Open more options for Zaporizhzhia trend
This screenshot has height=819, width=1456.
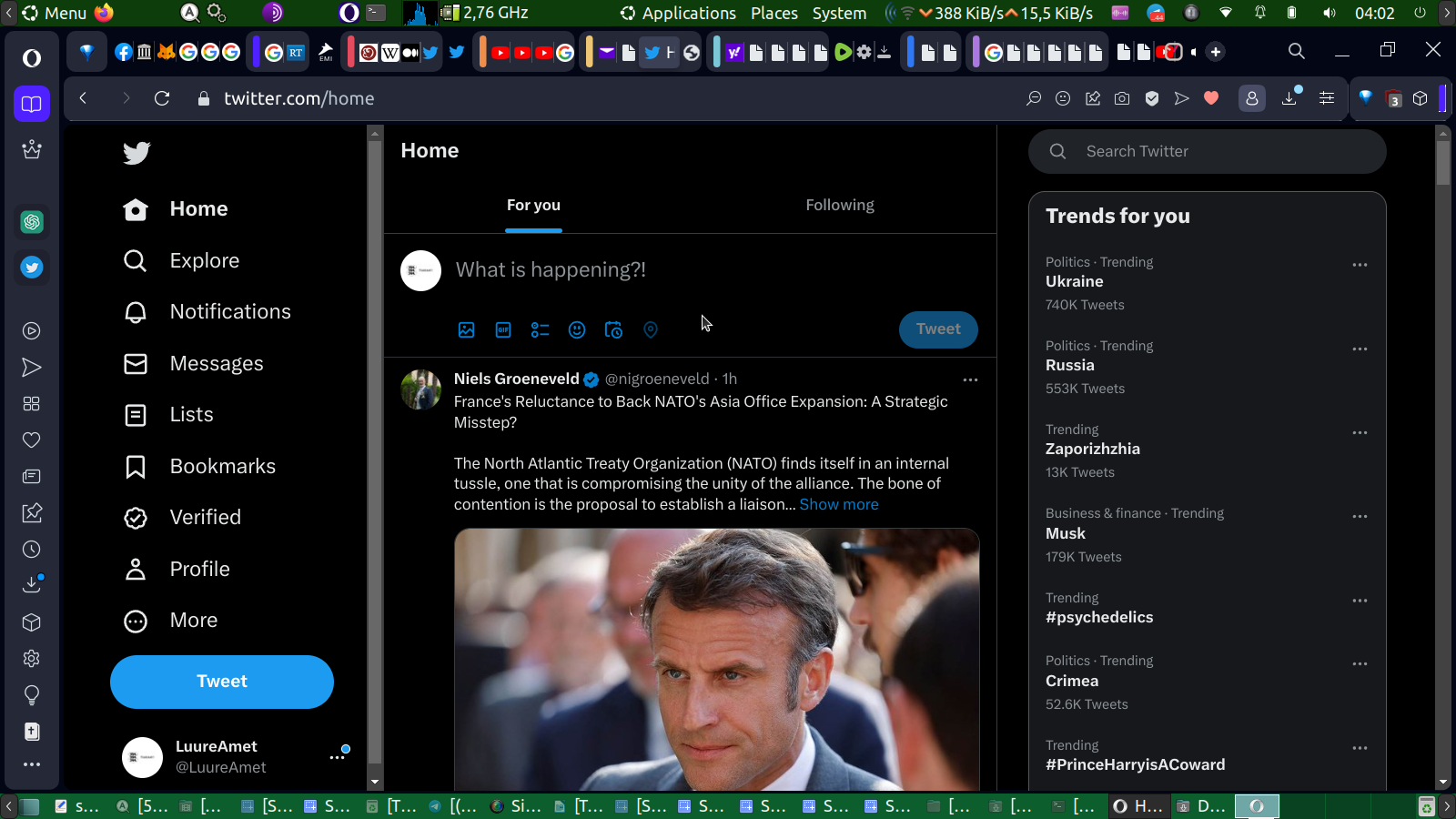coord(1360,432)
